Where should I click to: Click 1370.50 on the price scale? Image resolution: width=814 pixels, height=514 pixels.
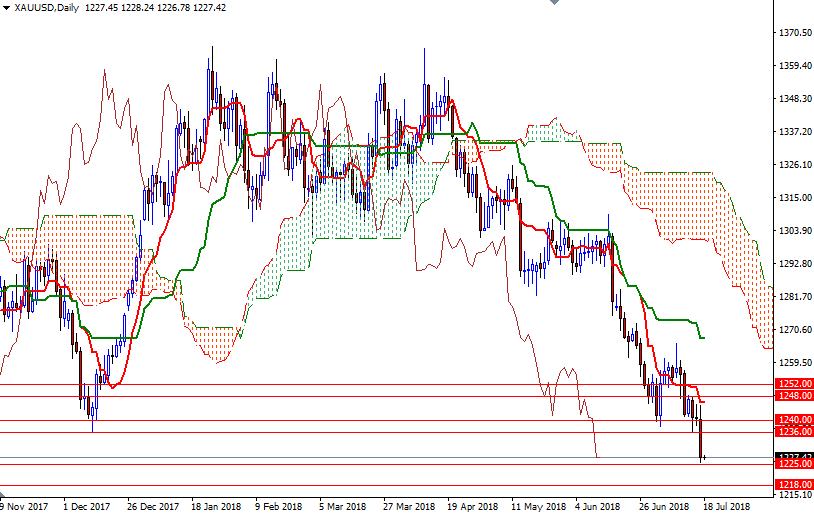pyautogui.click(x=793, y=33)
